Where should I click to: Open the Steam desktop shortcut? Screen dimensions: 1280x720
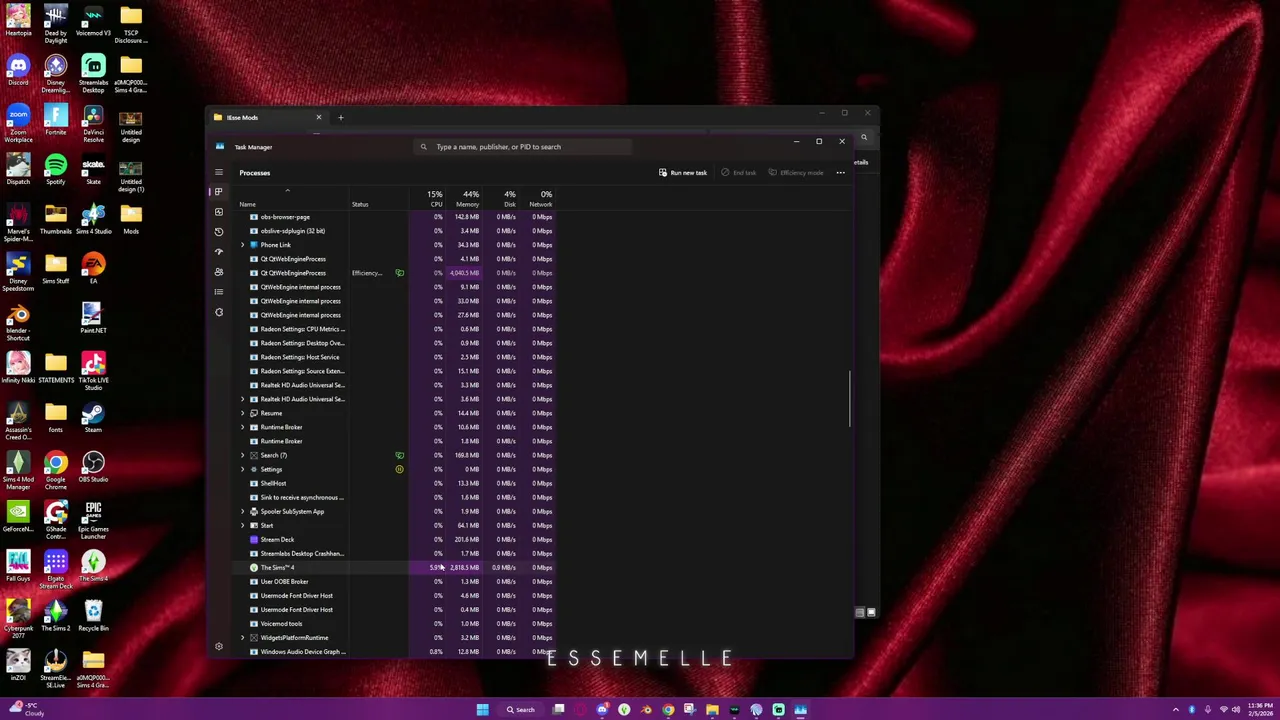[x=93, y=417]
